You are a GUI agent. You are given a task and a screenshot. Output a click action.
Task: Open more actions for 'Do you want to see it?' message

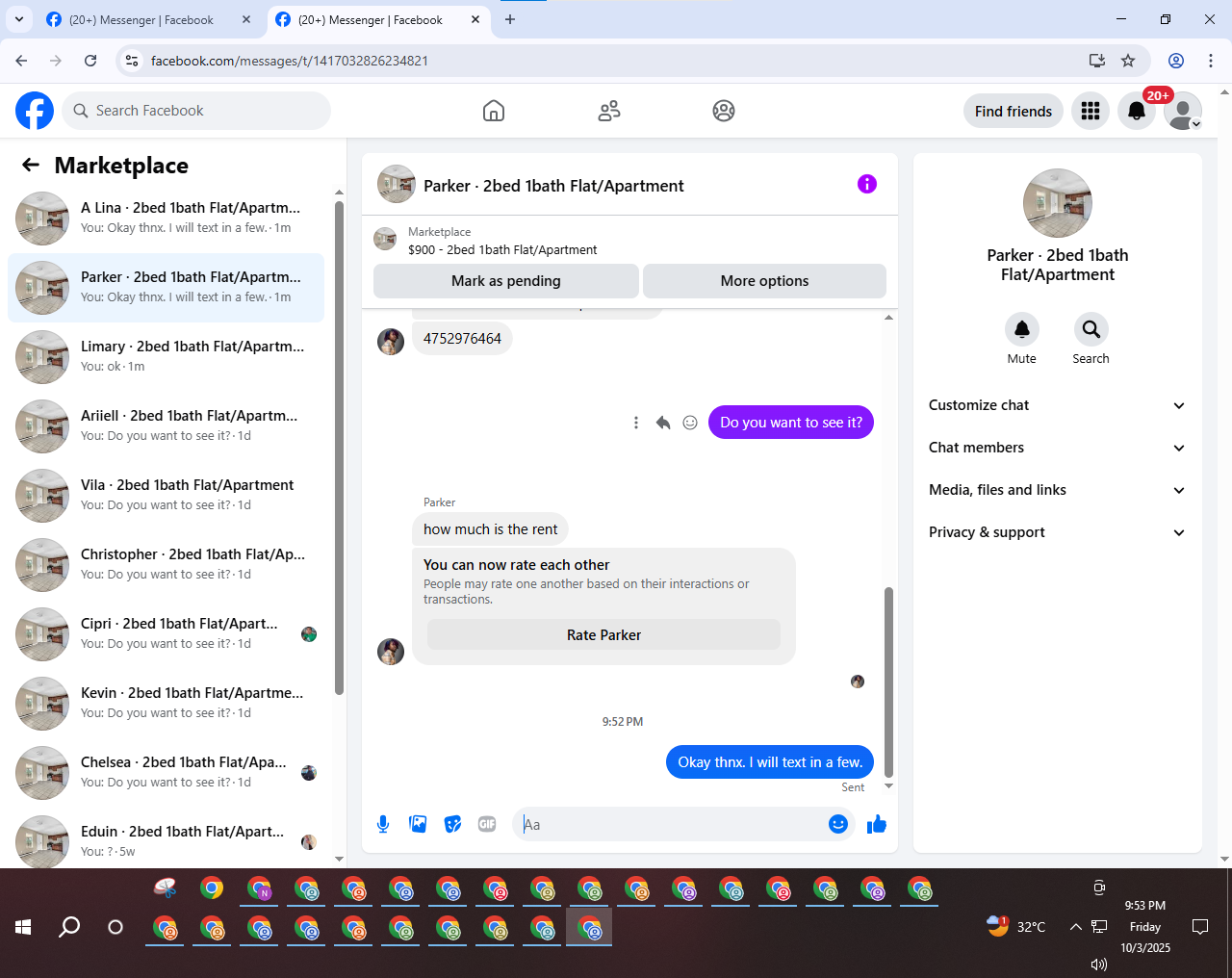pos(636,423)
